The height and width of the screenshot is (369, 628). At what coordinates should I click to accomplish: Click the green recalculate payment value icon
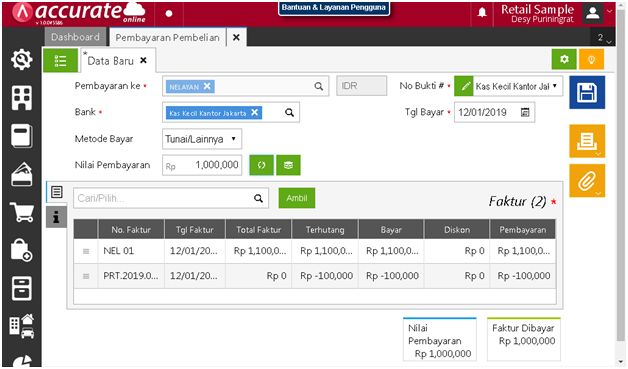pyautogui.click(x=261, y=165)
